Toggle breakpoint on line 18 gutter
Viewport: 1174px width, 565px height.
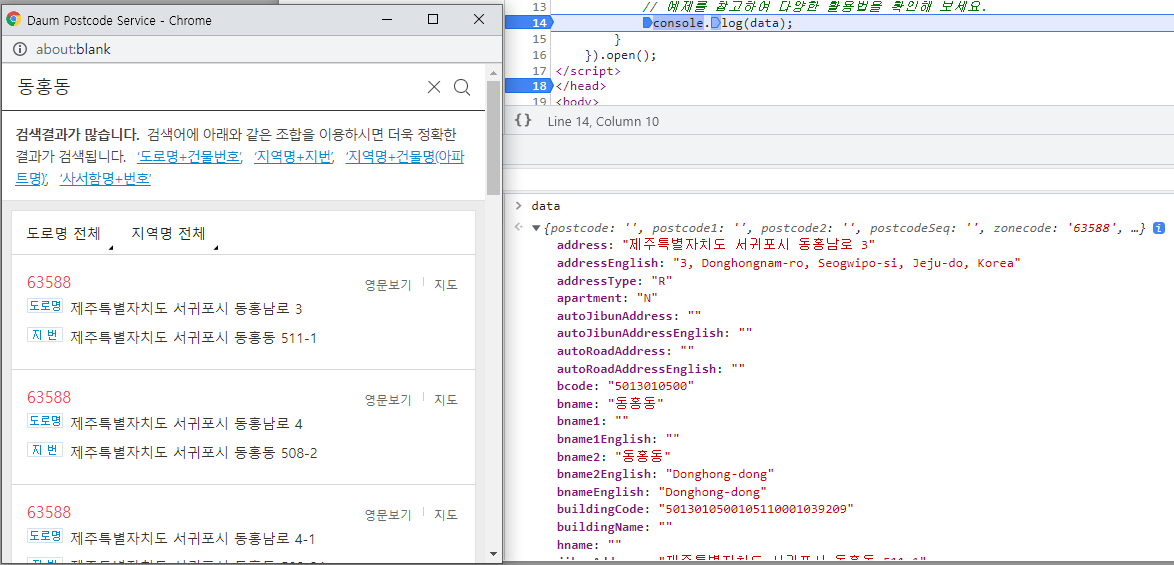[x=529, y=86]
